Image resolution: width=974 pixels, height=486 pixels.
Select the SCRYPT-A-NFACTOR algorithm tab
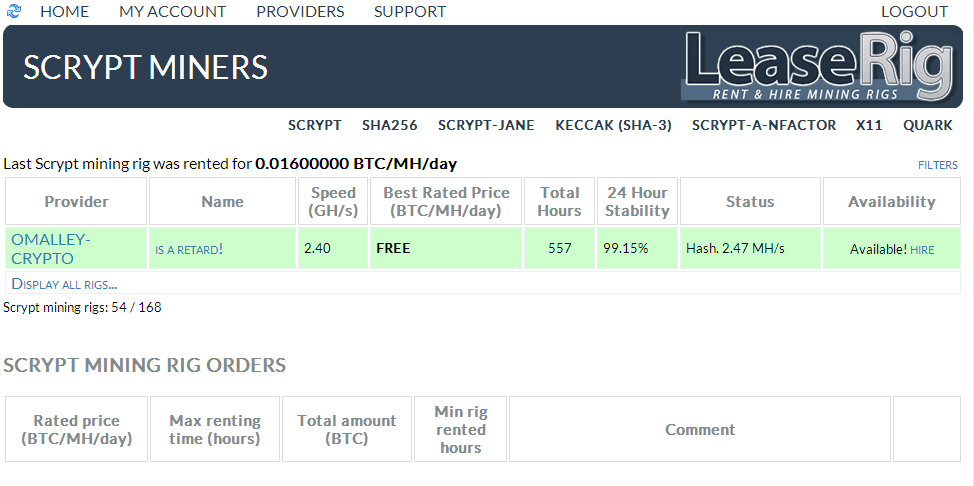click(764, 126)
